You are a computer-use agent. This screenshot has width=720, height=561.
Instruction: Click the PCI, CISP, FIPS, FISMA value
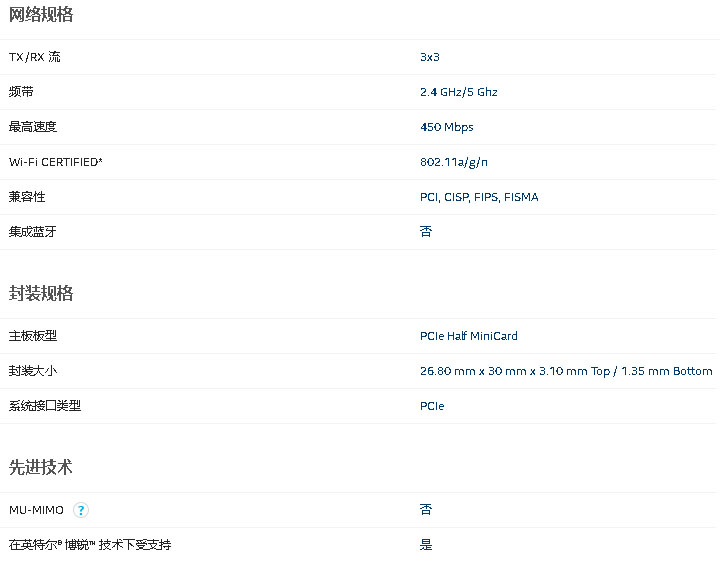click(x=479, y=197)
